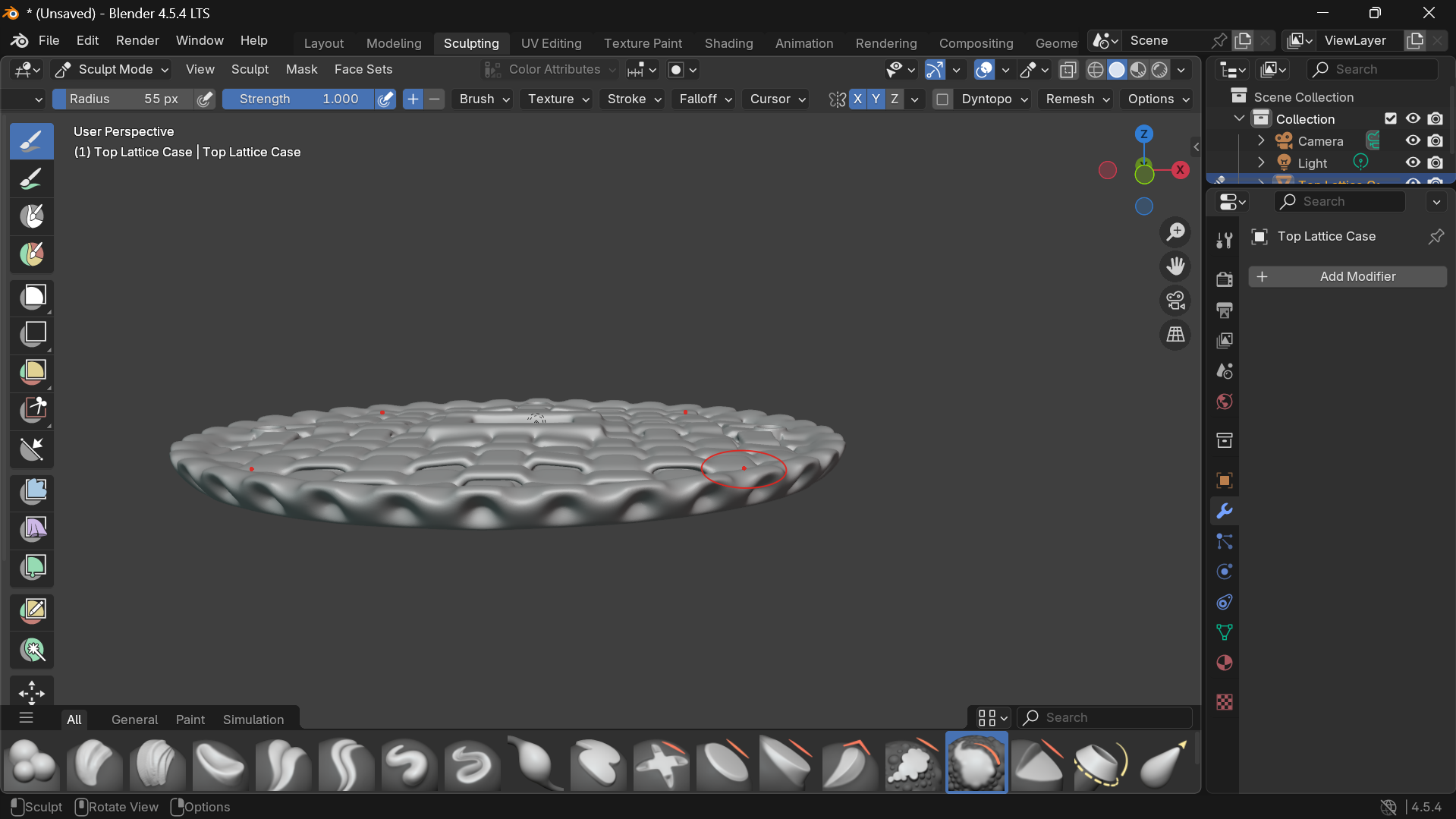Screen dimensions: 1456x819
Task: Collapse the Collection tree item
Action: [x=1239, y=119]
